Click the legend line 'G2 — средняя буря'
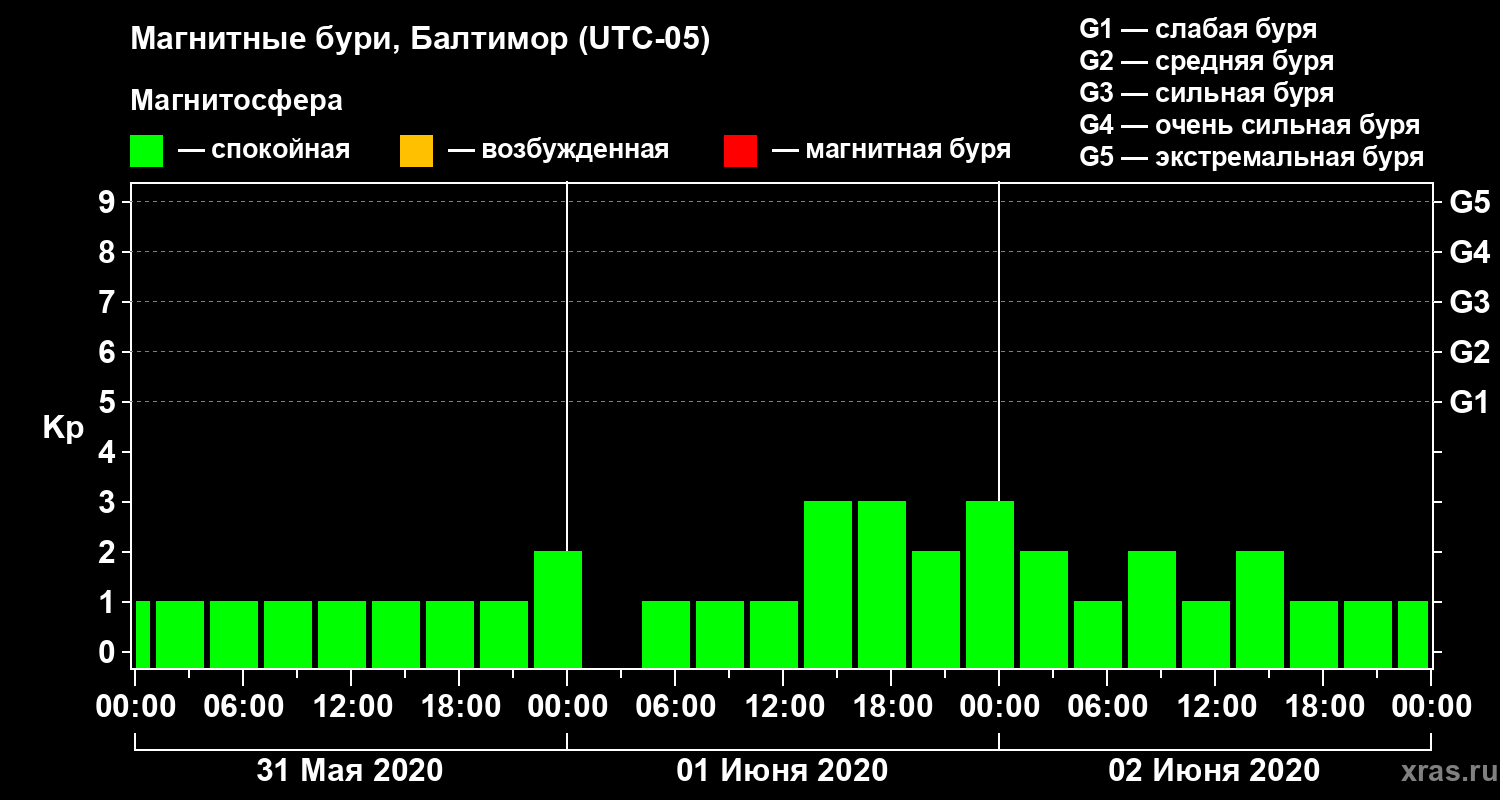 pos(1207,61)
